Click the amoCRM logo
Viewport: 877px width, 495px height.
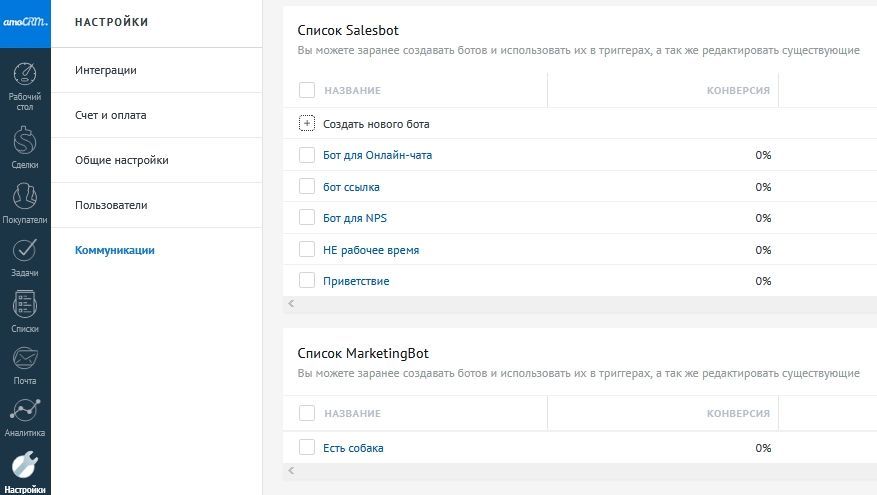[25, 22]
